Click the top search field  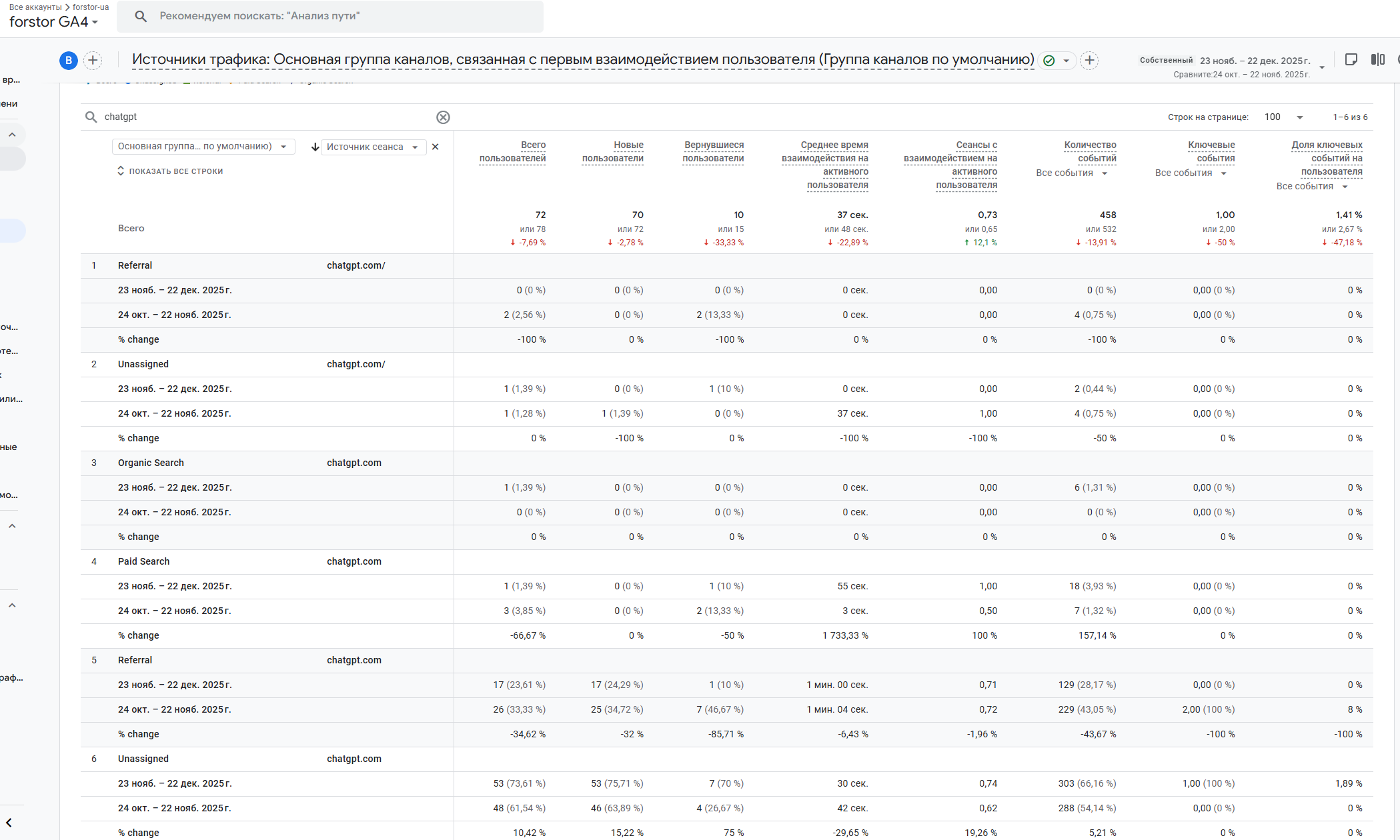(330, 16)
